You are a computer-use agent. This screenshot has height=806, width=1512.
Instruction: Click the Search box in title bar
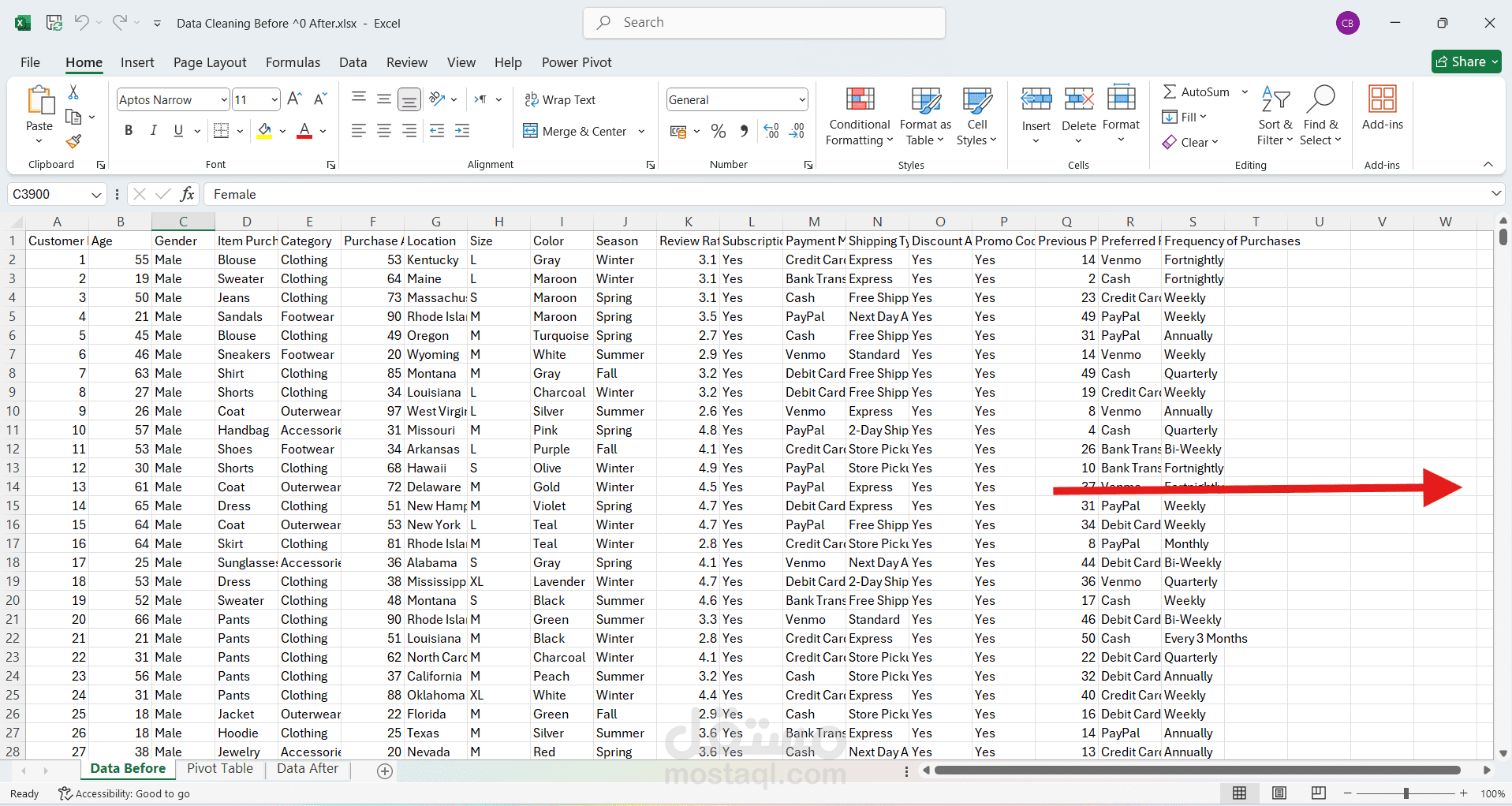[764, 23]
